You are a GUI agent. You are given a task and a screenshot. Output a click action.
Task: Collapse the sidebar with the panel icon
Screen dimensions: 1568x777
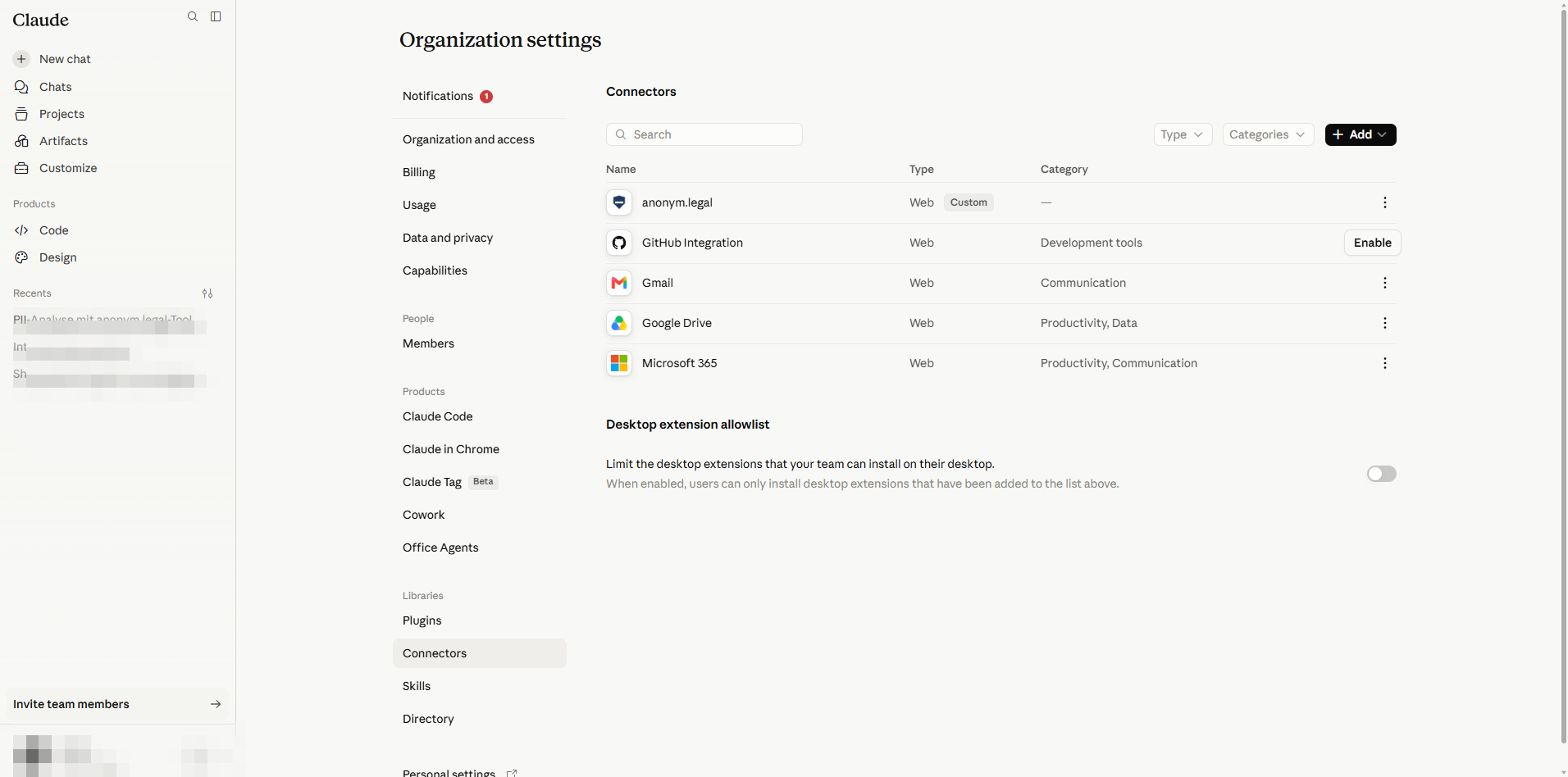tap(216, 16)
